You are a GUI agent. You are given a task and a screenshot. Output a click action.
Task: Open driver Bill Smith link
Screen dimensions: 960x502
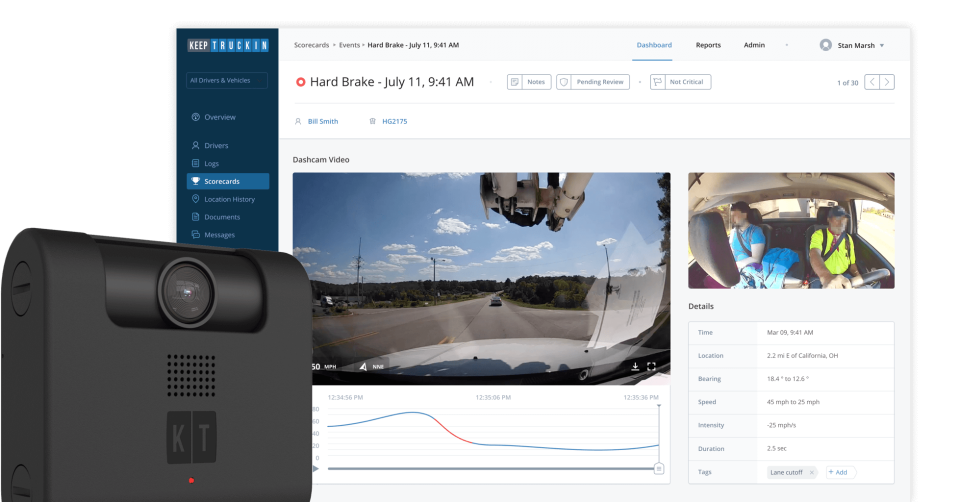tap(323, 121)
